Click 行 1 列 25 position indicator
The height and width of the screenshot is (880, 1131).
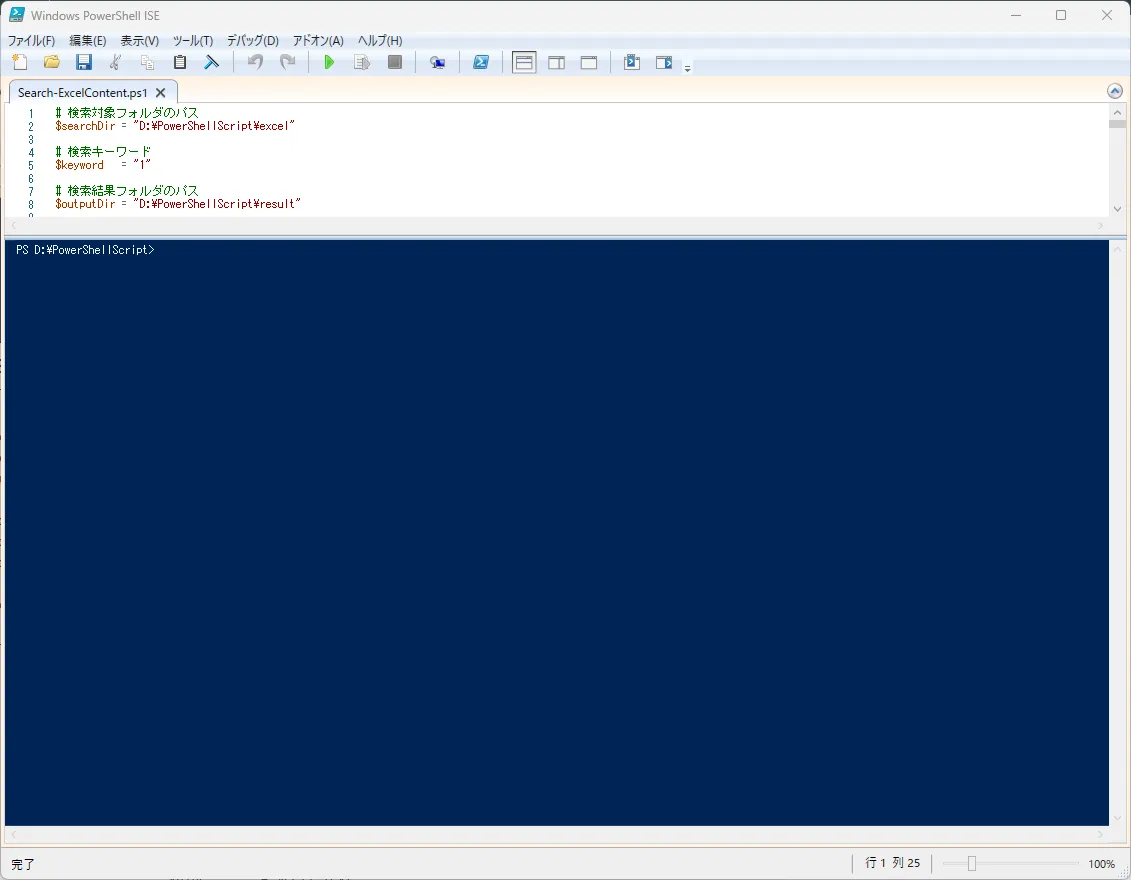coord(892,863)
